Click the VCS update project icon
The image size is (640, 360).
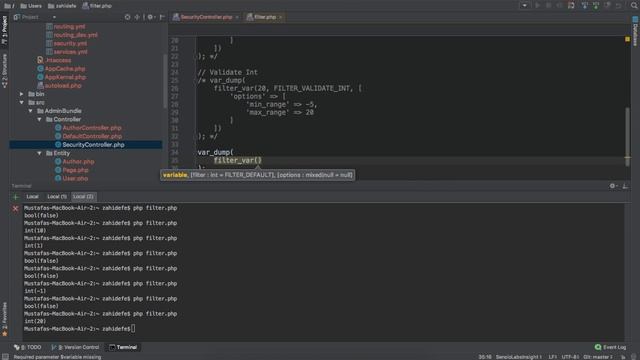click(x=584, y=5)
